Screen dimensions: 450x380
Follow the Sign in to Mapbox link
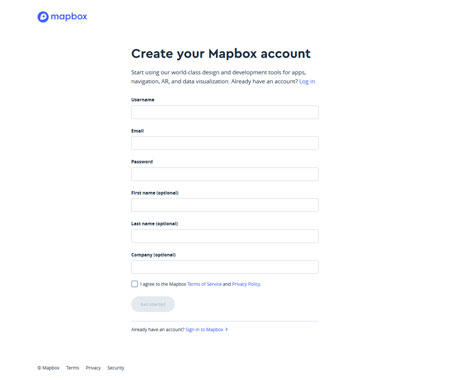[x=204, y=330]
